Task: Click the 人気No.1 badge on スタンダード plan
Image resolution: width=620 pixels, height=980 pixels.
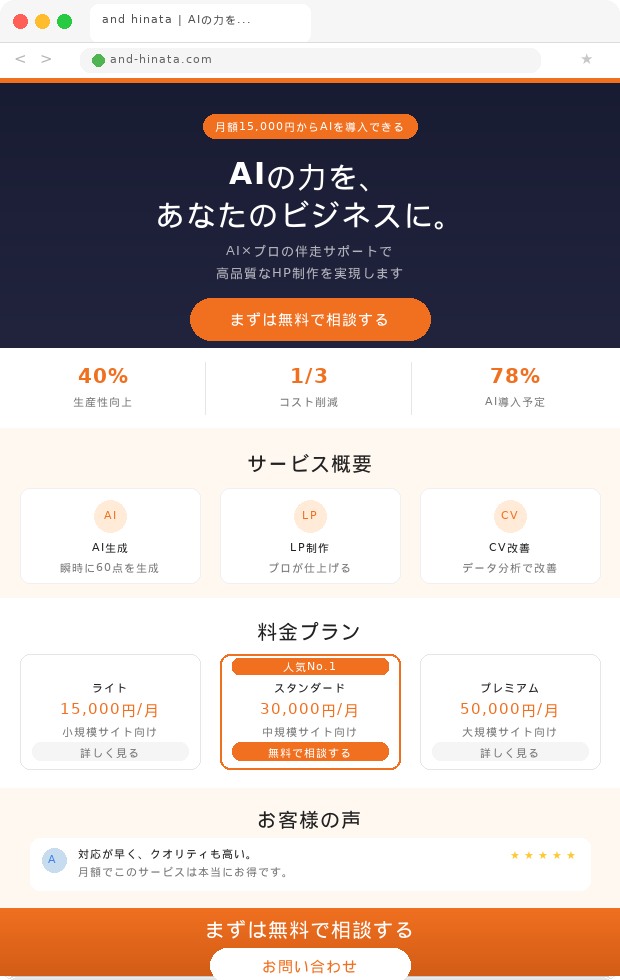Action: pyautogui.click(x=310, y=666)
